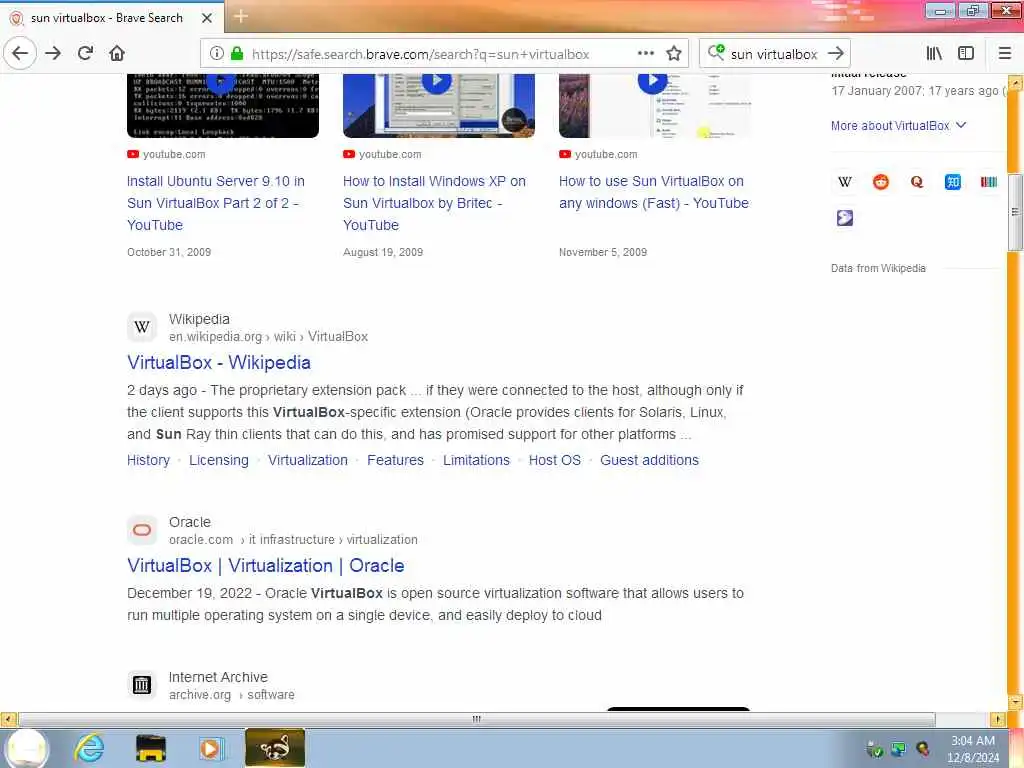Open How to Install Windows XP link
The height and width of the screenshot is (768, 1024).
pos(434,203)
